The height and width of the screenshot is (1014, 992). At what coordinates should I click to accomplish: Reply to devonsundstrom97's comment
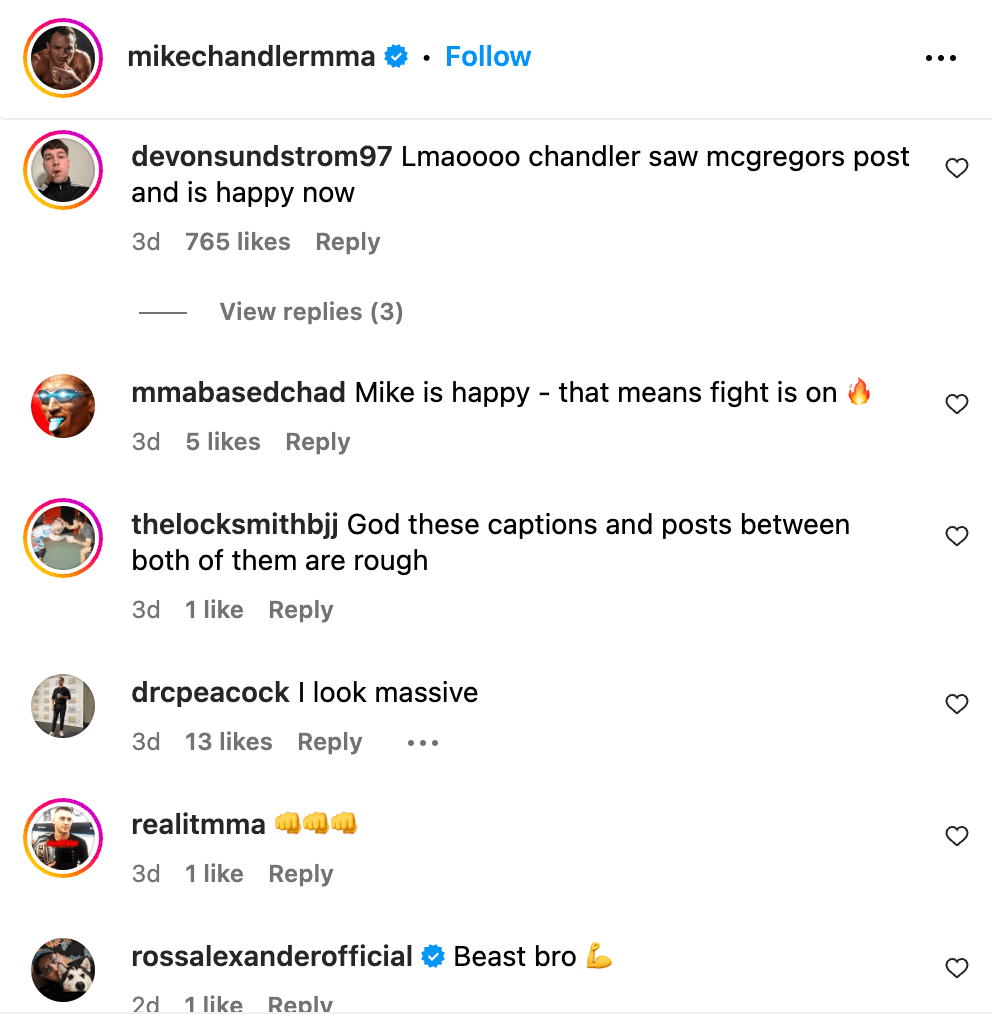pos(348,242)
